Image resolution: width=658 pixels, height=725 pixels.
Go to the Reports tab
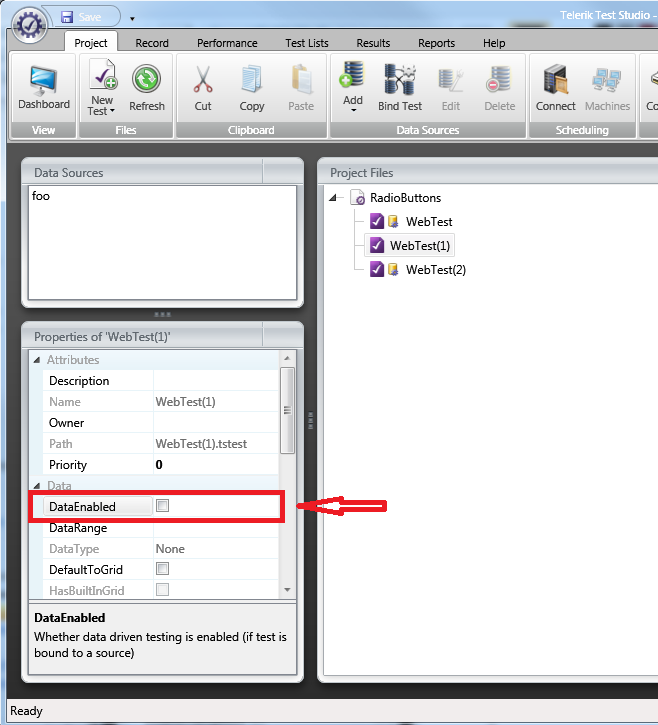point(437,43)
